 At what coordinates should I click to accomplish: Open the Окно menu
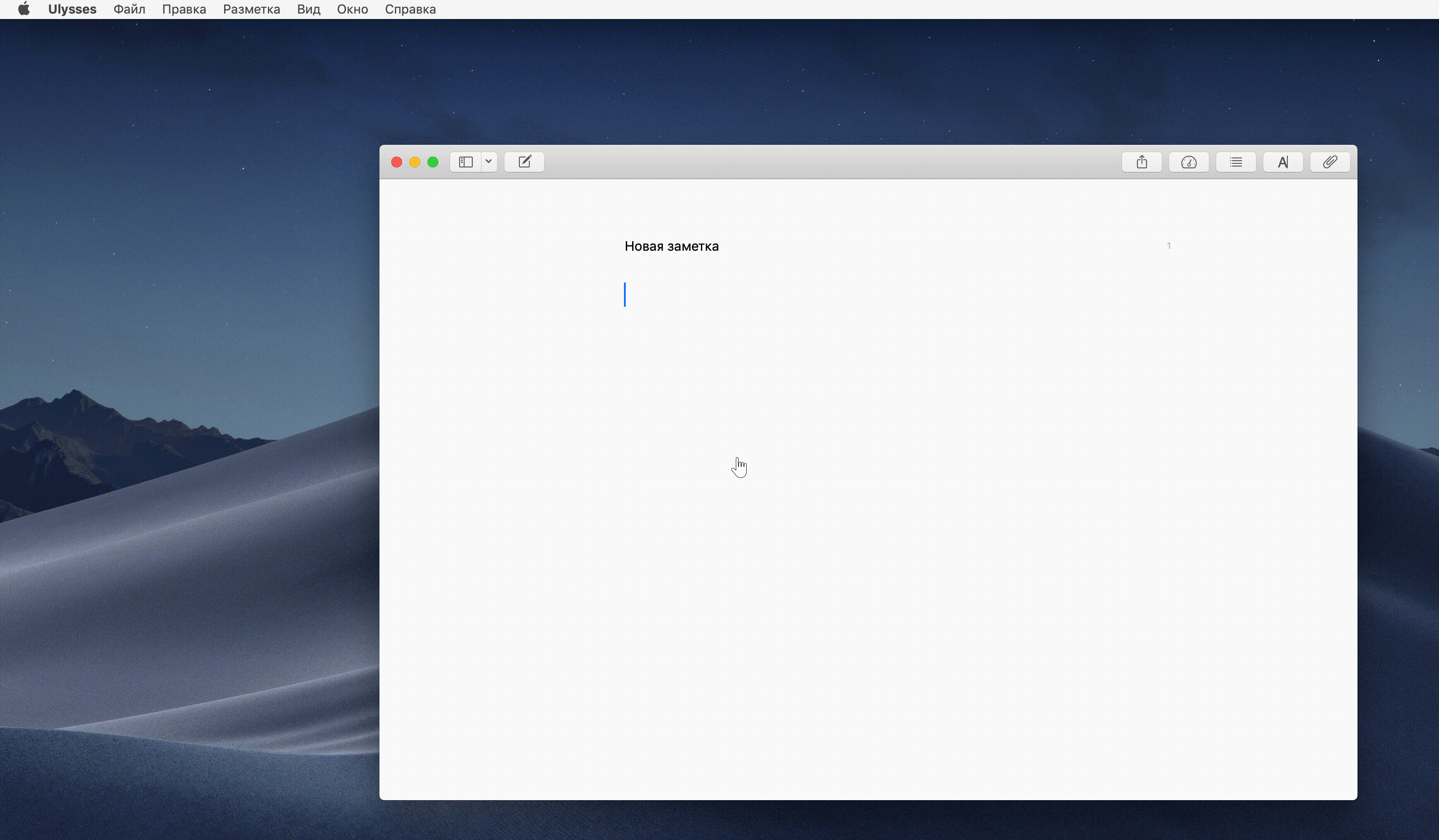tap(352, 9)
